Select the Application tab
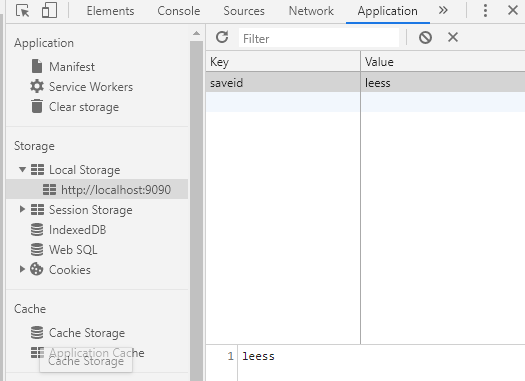Image resolution: width=525 pixels, height=381 pixels. [x=387, y=11]
